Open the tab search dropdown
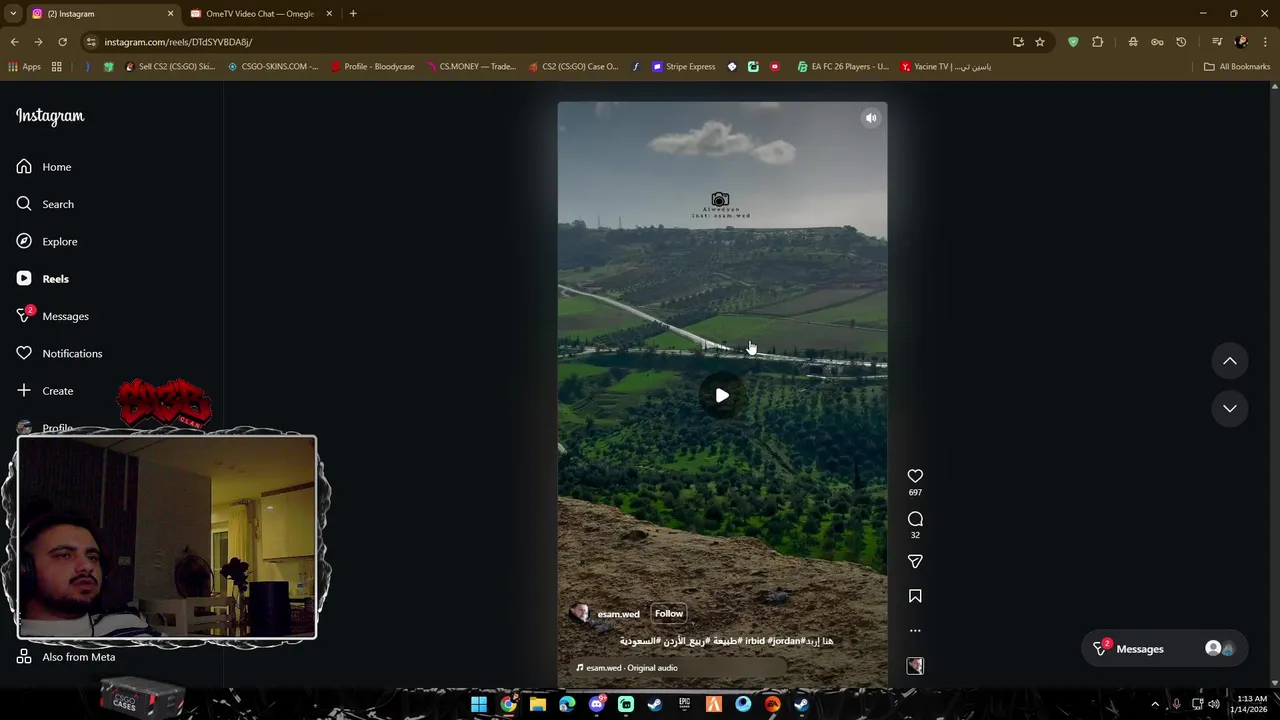This screenshot has height=720, width=1280. coord(13,14)
